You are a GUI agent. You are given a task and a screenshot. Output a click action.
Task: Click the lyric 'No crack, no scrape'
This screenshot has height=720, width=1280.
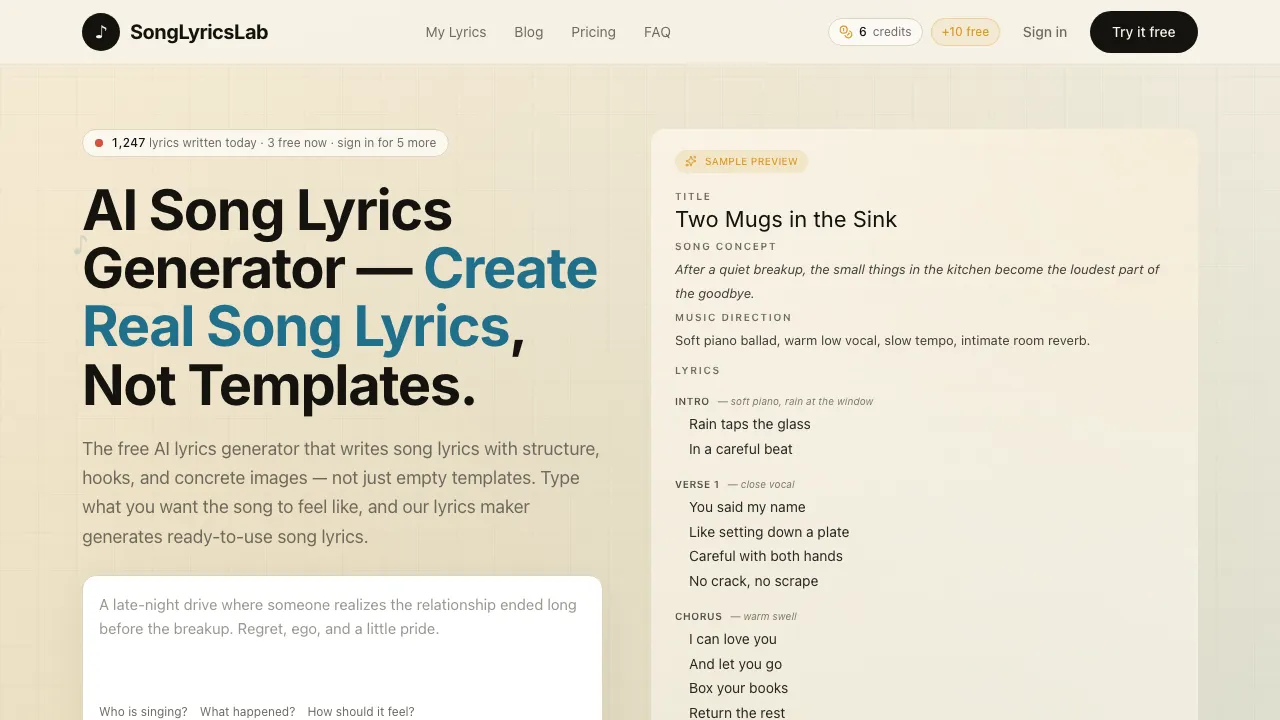[754, 581]
